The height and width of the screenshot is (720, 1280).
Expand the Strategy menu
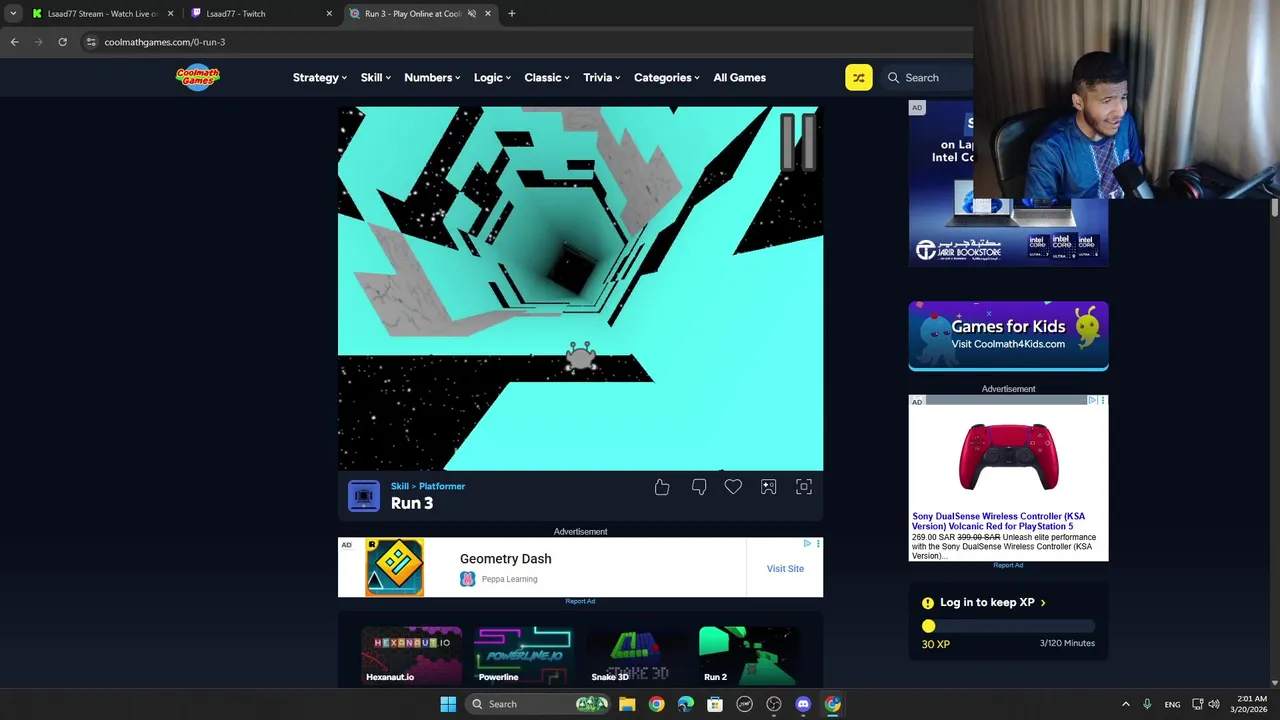pos(320,77)
